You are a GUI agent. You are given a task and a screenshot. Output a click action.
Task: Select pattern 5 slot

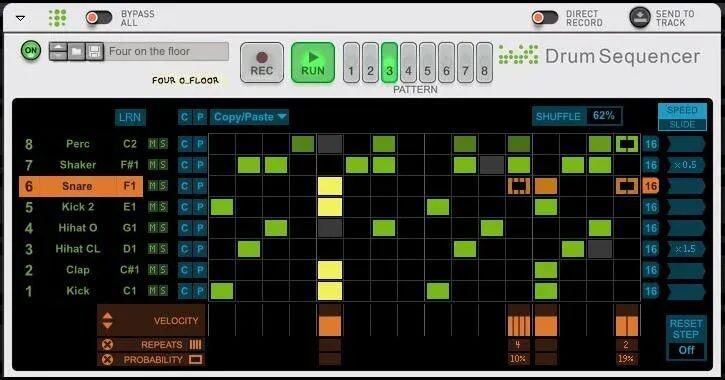(x=427, y=63)
